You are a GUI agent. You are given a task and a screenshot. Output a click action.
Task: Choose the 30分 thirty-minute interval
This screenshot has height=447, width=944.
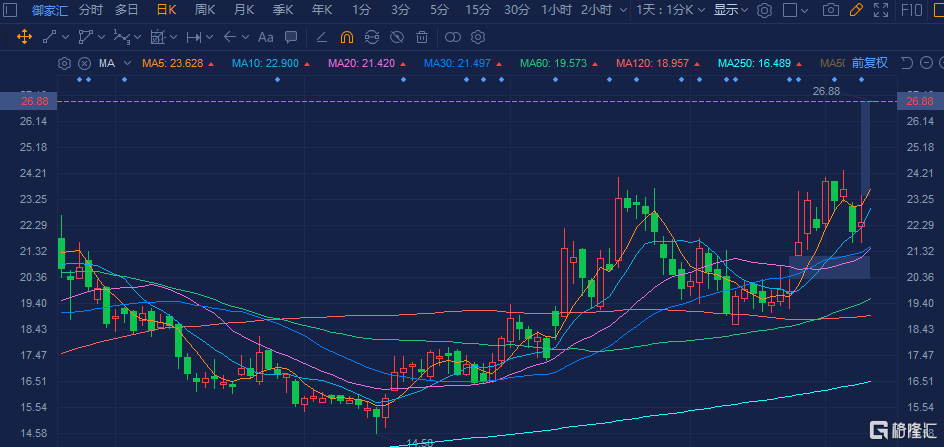pos(517,10)
